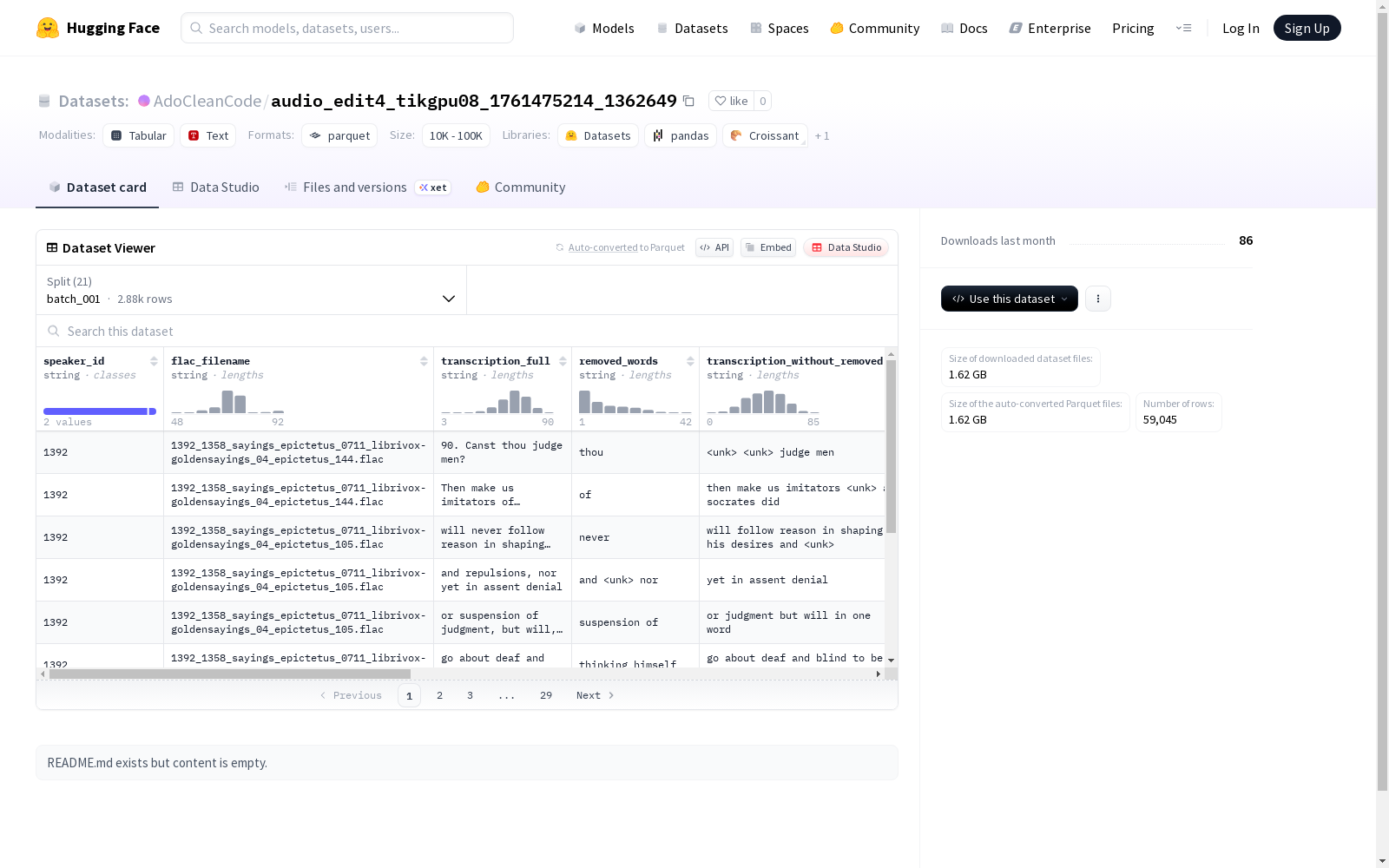The height and width of the screenshot is (868, 1389).
Task: Click the search icon in dataset search
Action: [x=54, y=331]
